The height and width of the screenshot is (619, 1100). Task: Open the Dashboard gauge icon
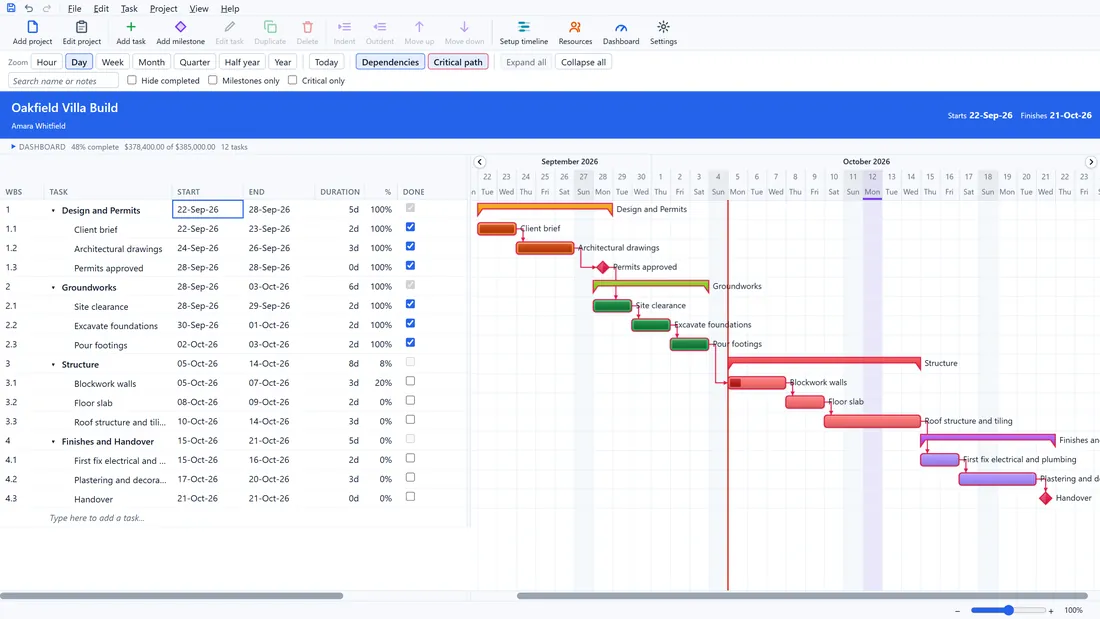621,27
